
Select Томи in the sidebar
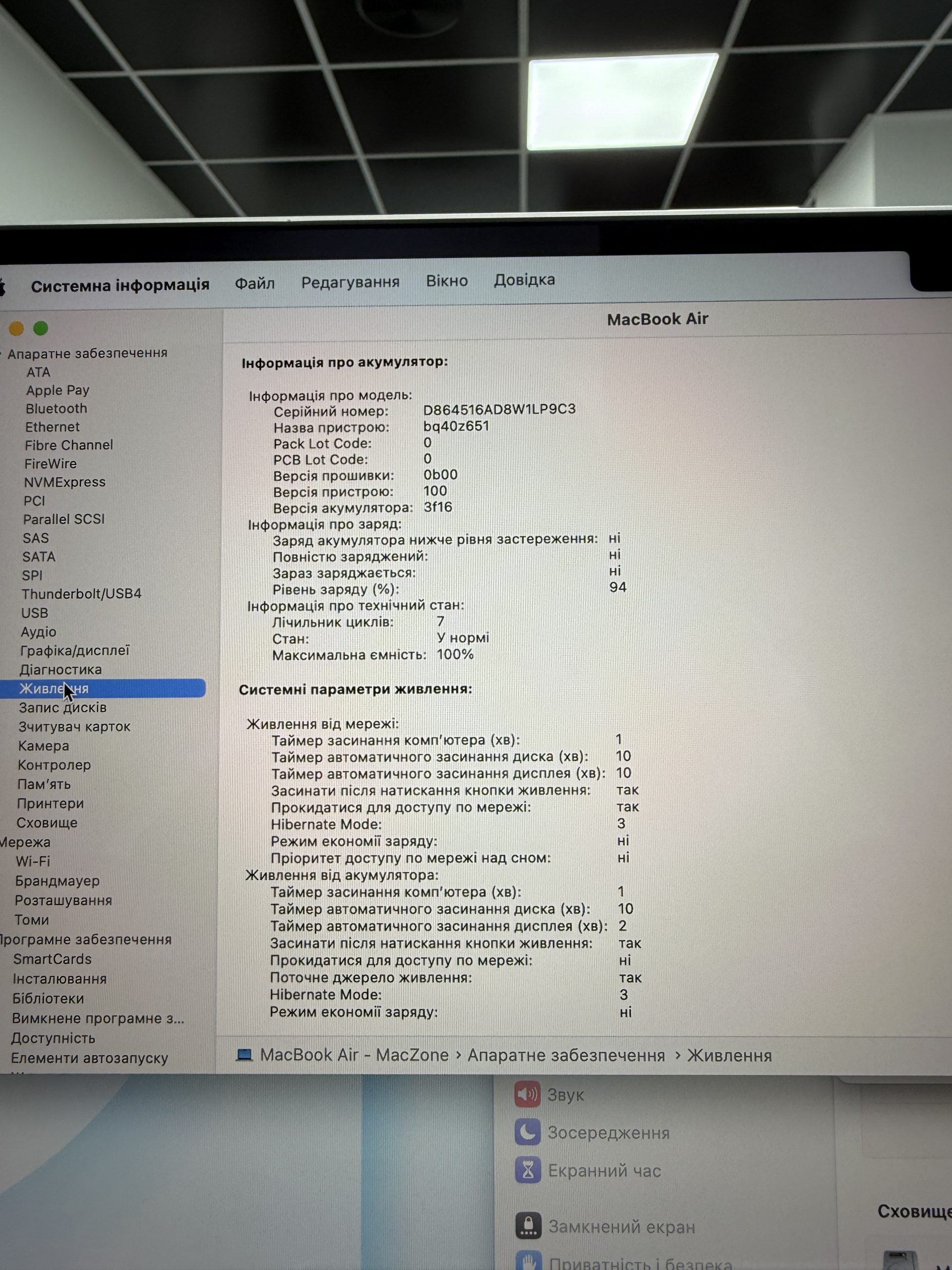32,920
